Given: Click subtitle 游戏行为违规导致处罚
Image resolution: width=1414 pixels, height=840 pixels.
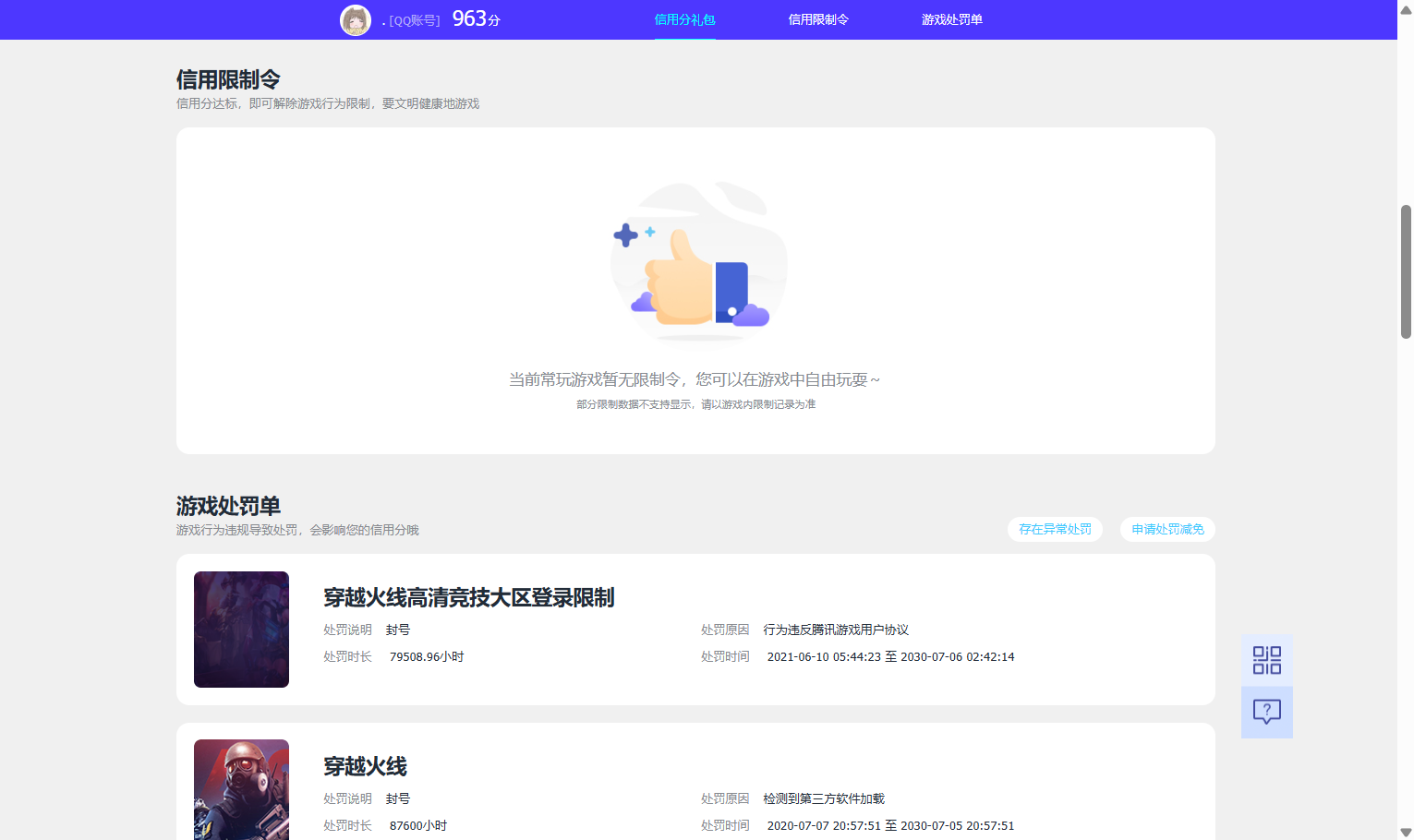Looking at the screenshot, I should [297, 530].
